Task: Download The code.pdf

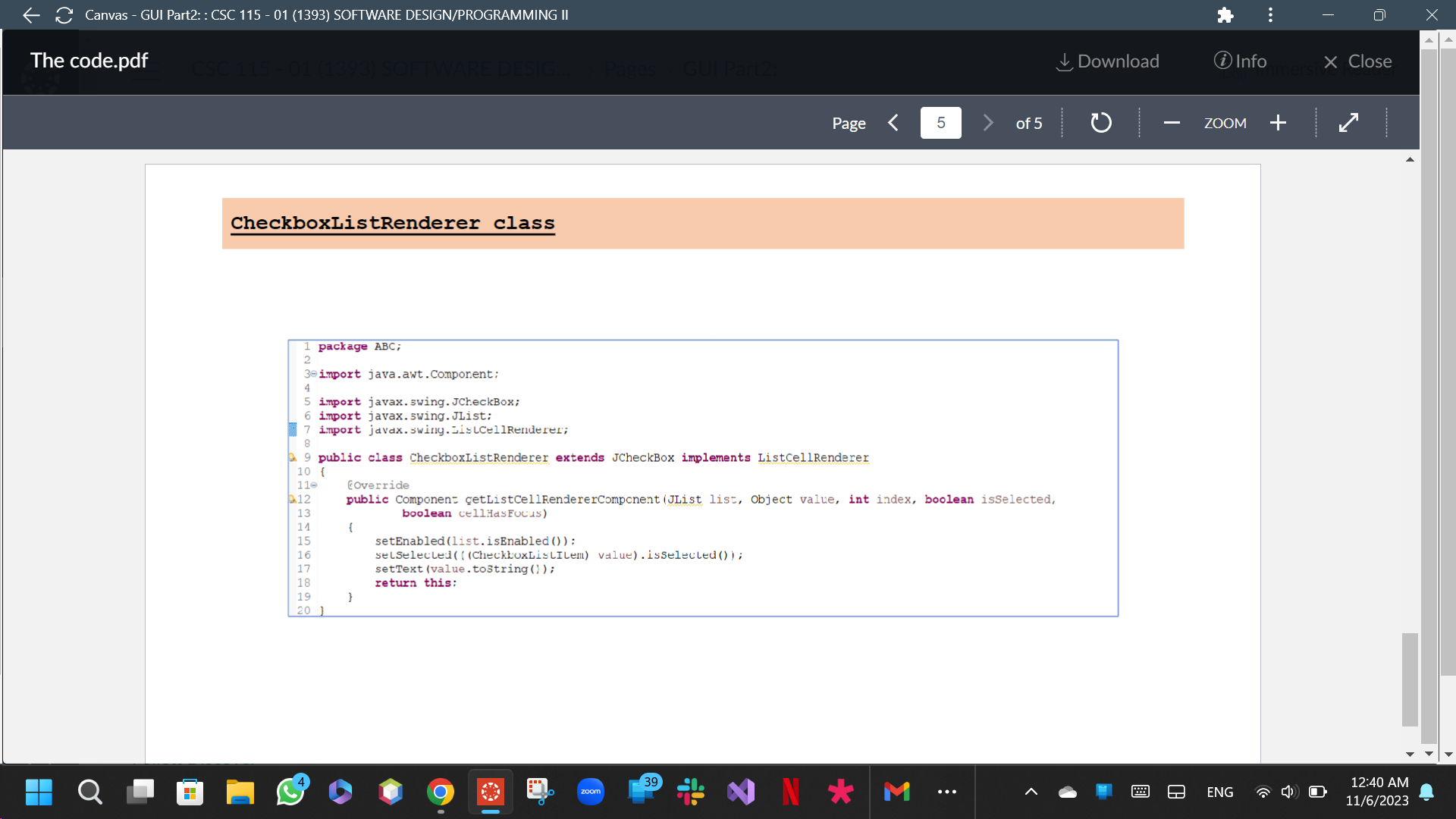Action: pyautogui.click(x=1107, y=61)
